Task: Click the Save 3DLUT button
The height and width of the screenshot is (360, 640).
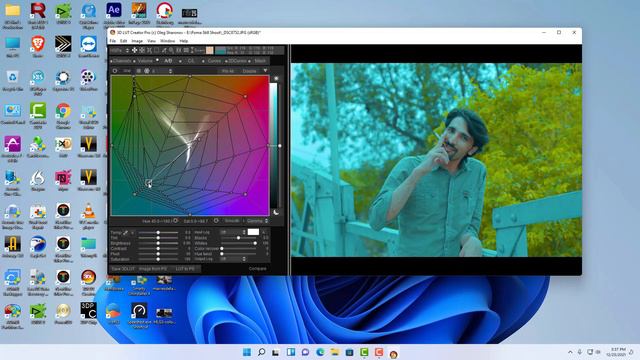Action: click(x=123, y=269)
